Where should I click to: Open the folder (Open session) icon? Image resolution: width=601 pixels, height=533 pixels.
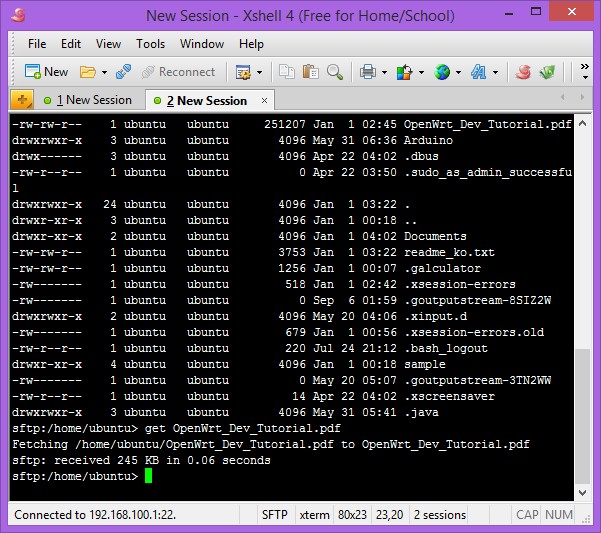point(87,72)
